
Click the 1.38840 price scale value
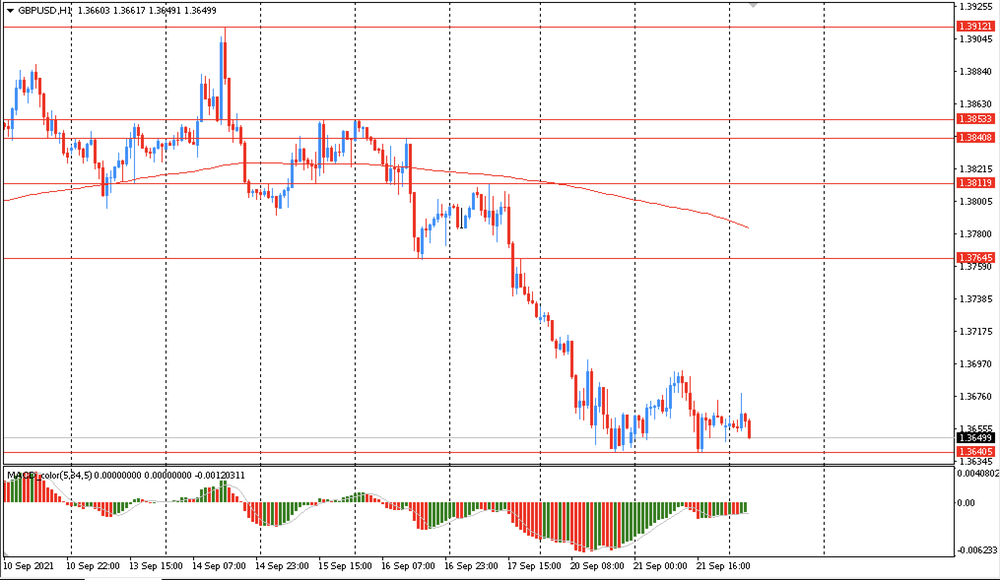pyautogui.click(x=976, y=71)
